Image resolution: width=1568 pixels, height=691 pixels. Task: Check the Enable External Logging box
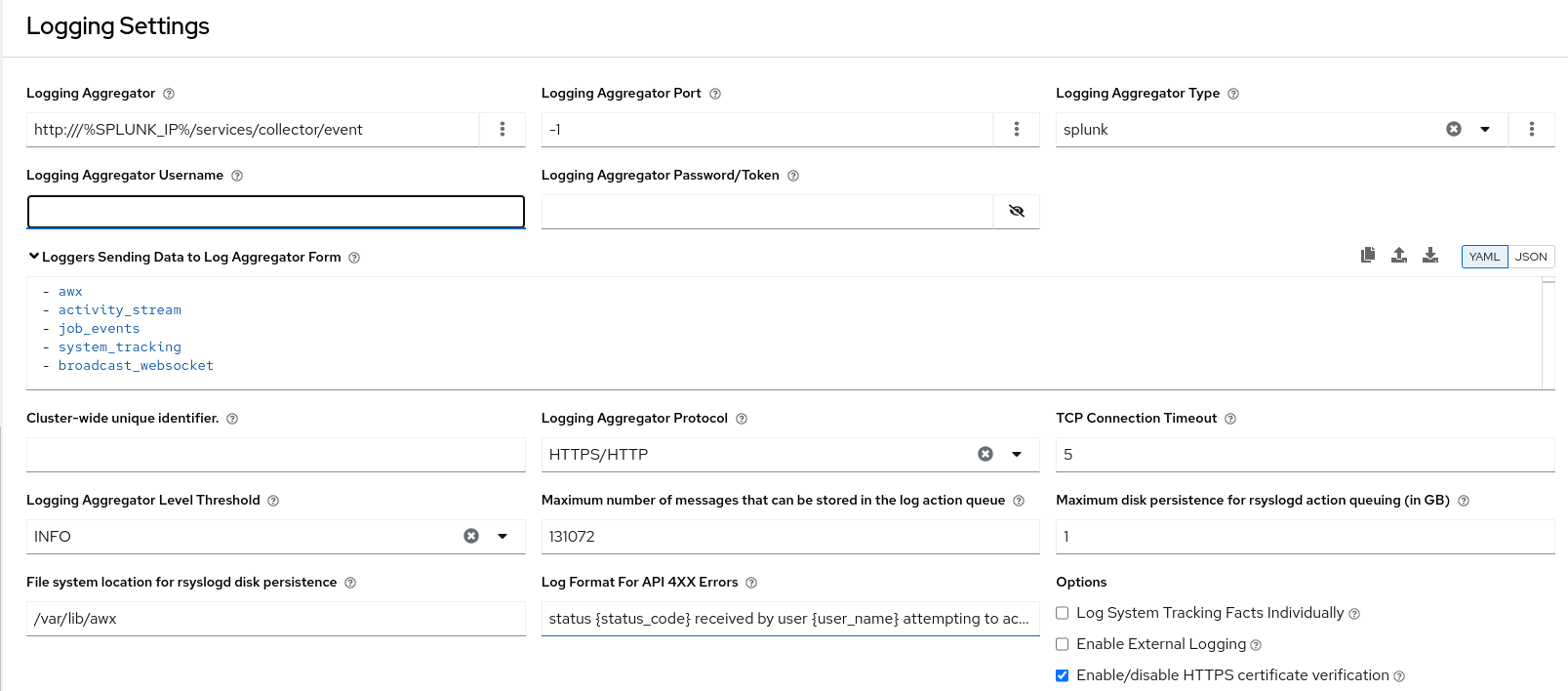click(x=1063, y=644)
